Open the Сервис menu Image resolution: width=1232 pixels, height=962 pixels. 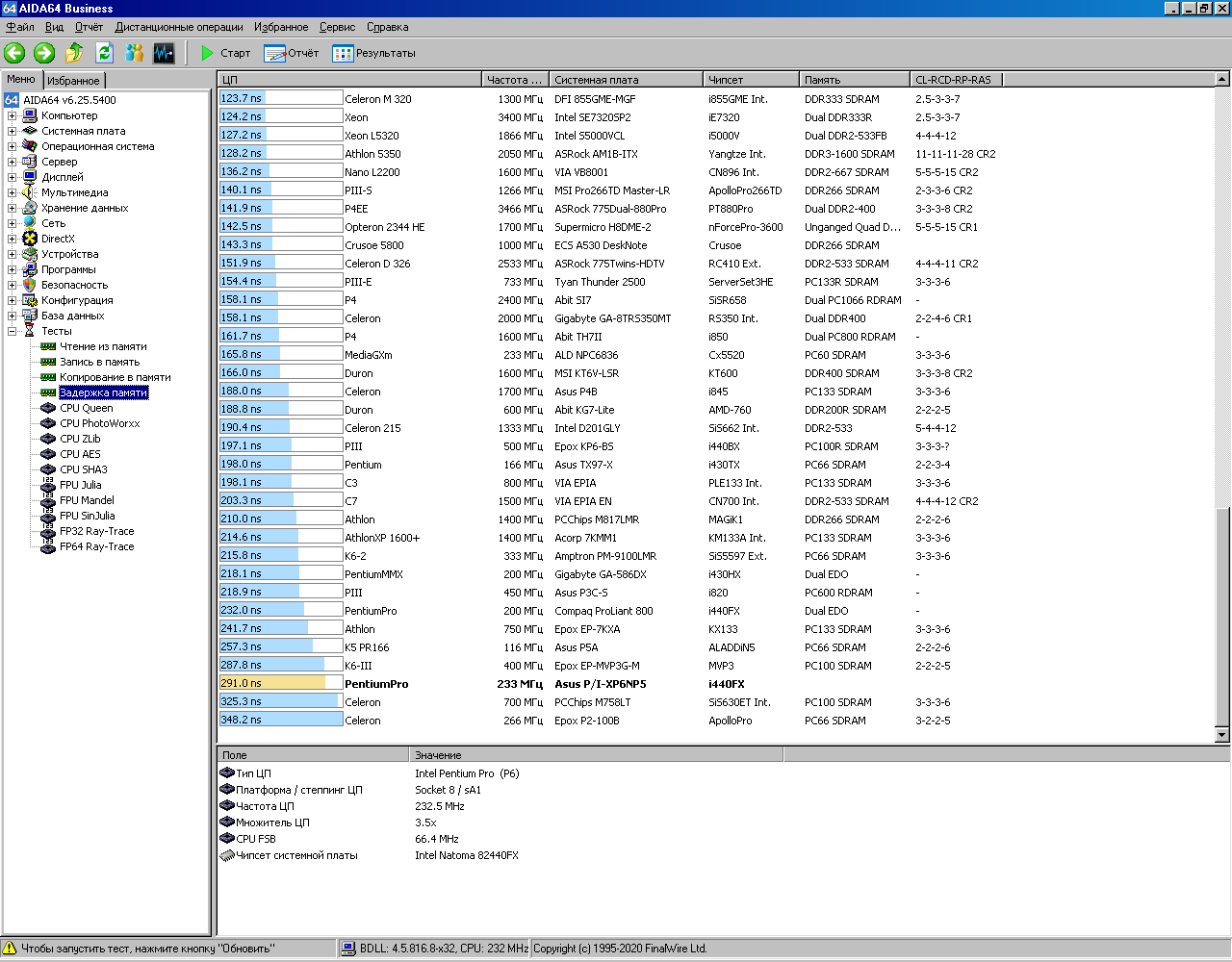click(x=337, y=27)
